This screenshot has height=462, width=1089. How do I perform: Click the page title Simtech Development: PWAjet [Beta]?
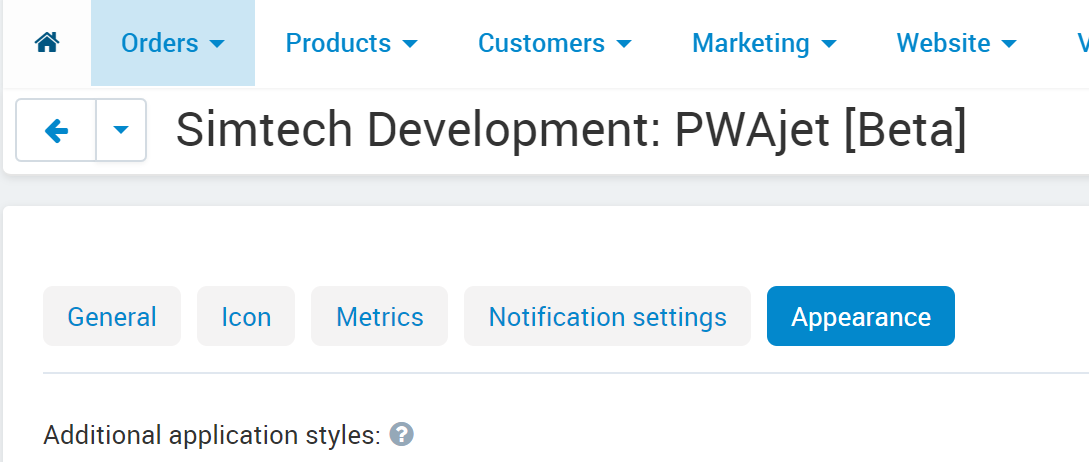571,130
